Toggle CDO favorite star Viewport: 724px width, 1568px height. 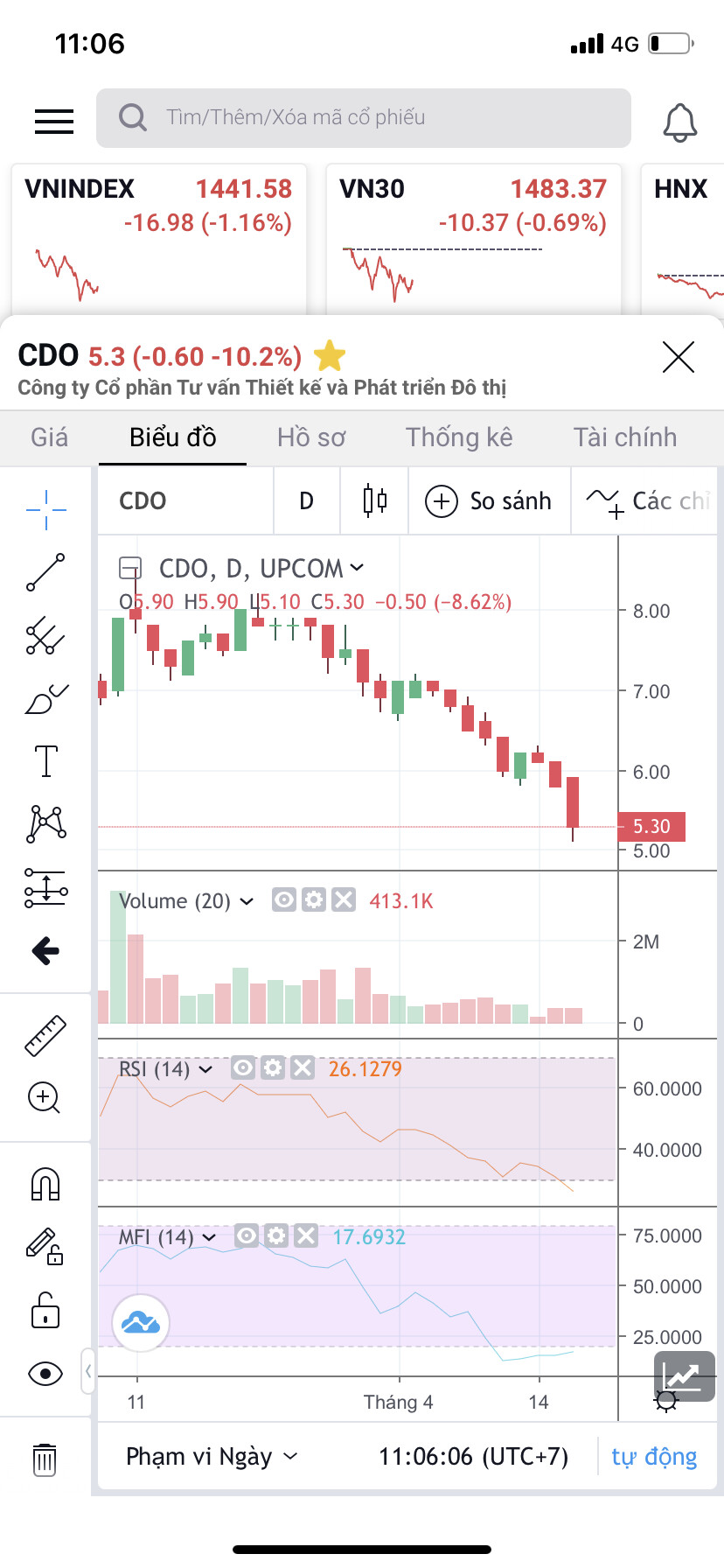pyautogui.click(x=330, y=356)
